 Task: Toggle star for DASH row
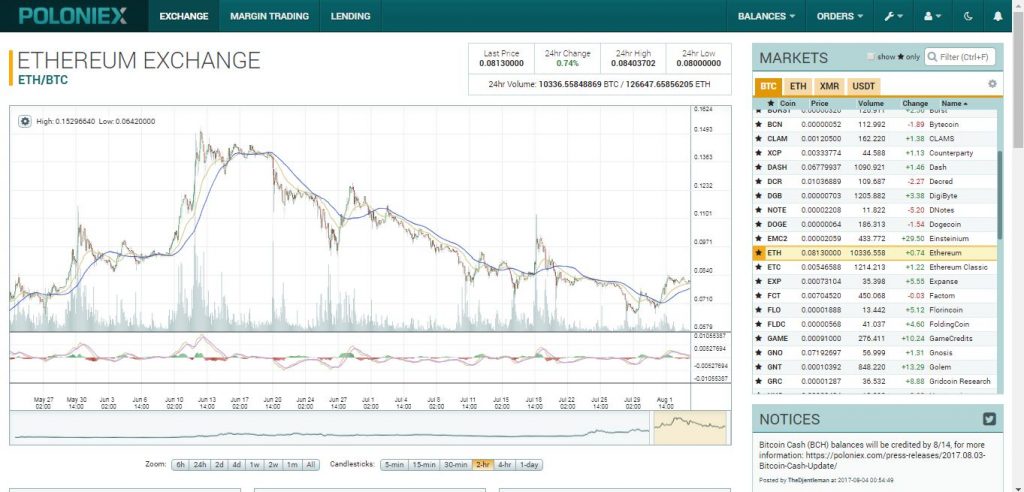pos(758,167)
